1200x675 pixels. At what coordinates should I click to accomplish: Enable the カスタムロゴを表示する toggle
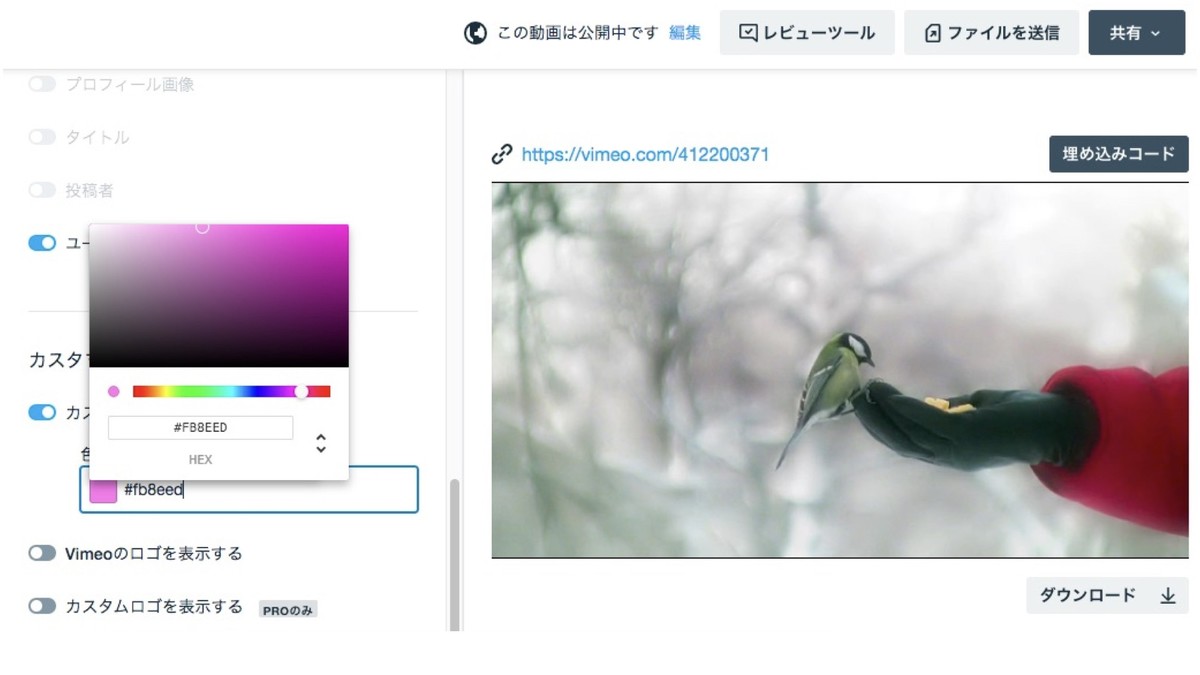click(42, 606)
